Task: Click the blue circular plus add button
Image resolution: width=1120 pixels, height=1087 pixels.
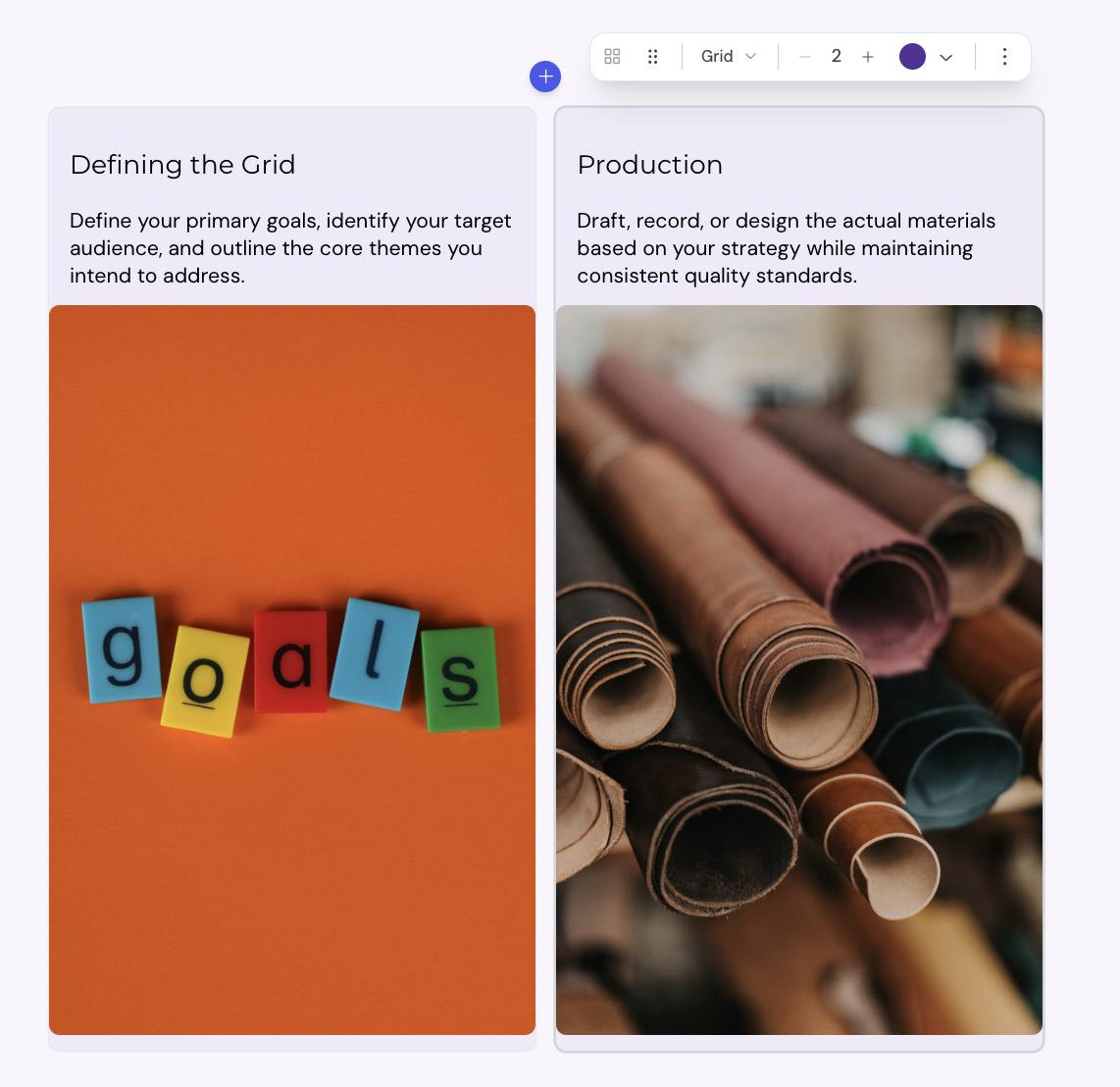Action: [x=545, y=77]
